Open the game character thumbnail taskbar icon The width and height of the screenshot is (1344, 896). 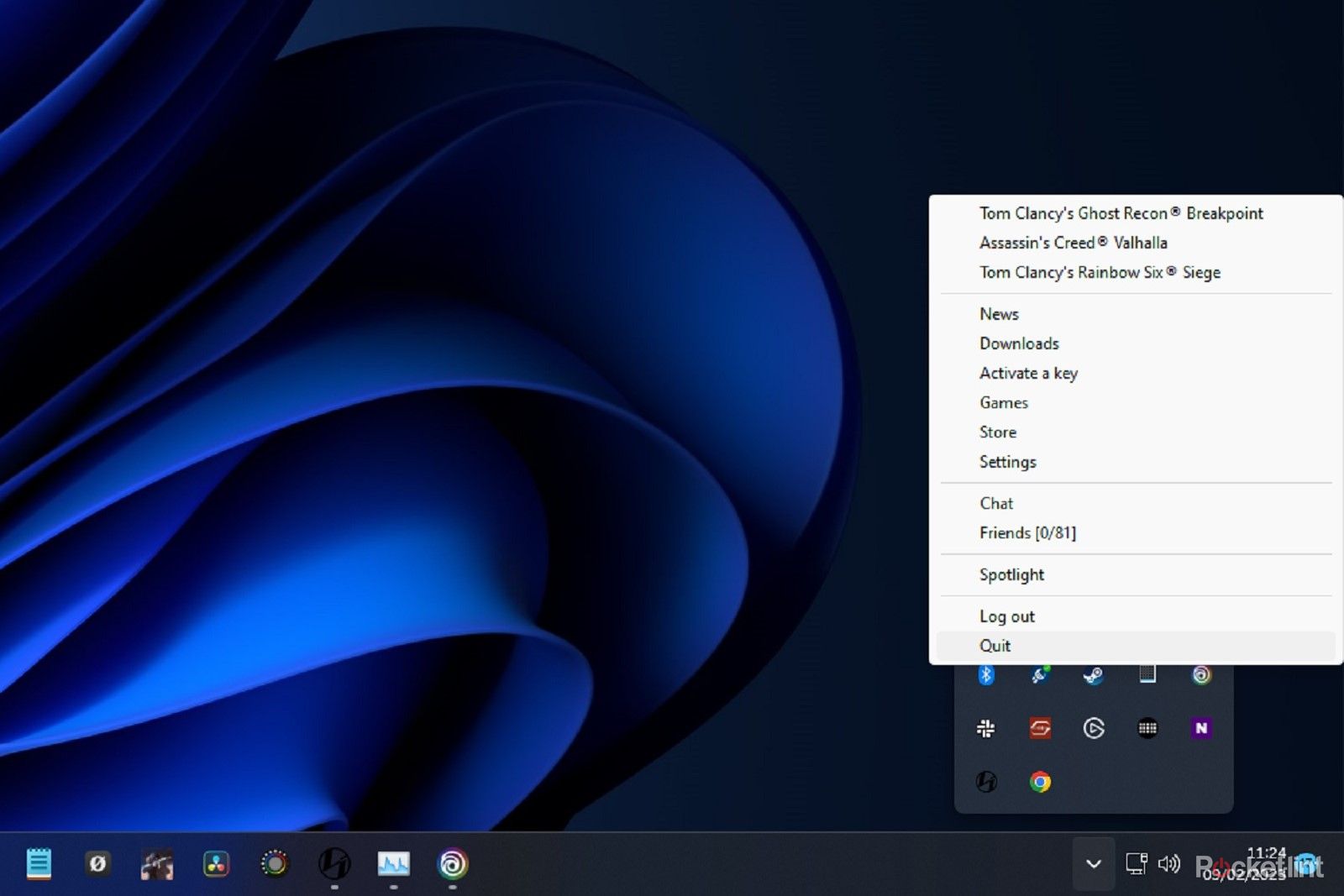pyautogui.click(x=157, y=863)
